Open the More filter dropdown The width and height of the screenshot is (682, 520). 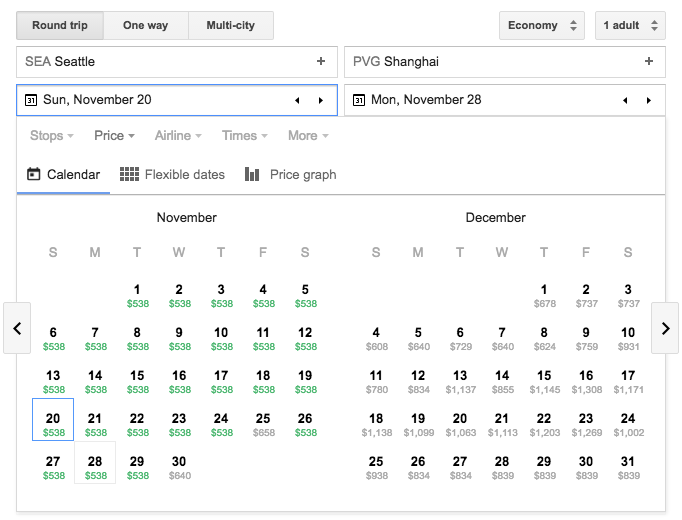tap(308, 136)
